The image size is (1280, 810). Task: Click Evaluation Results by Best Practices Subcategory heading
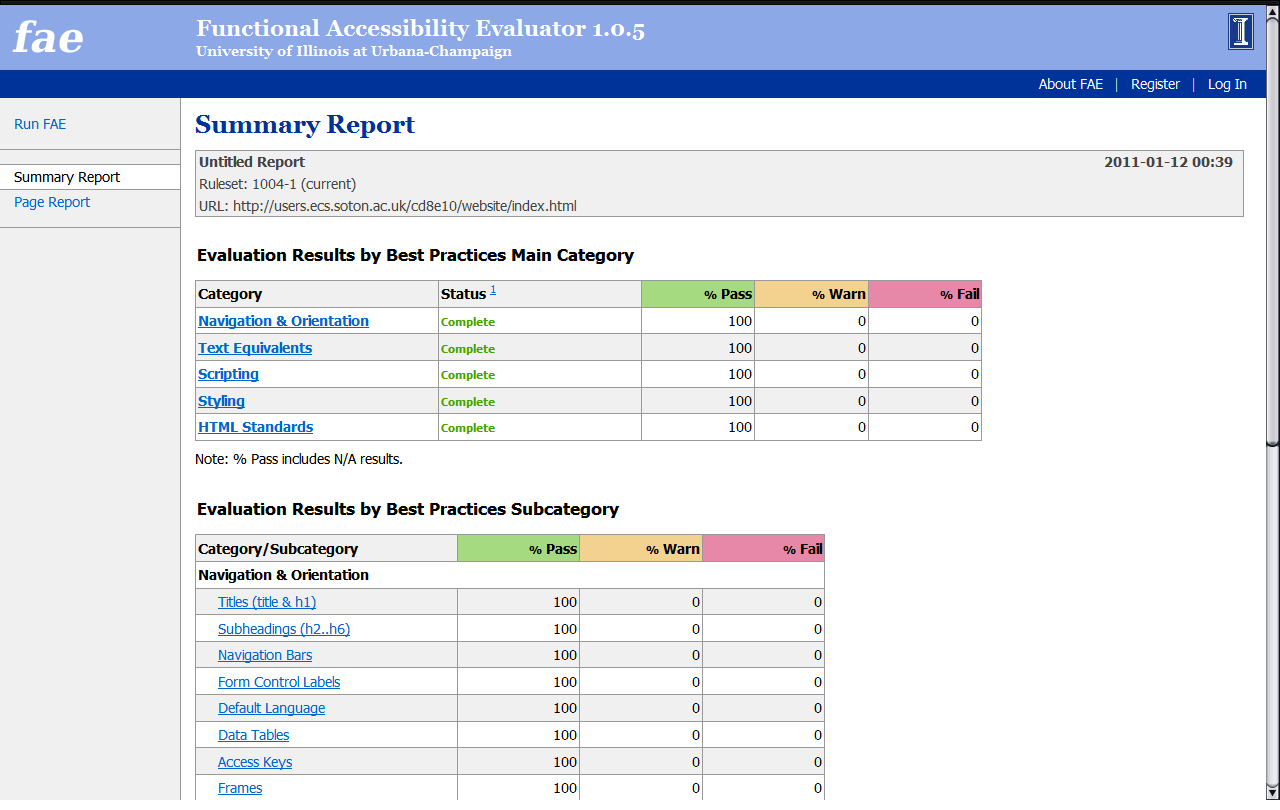tap(408, 509)
